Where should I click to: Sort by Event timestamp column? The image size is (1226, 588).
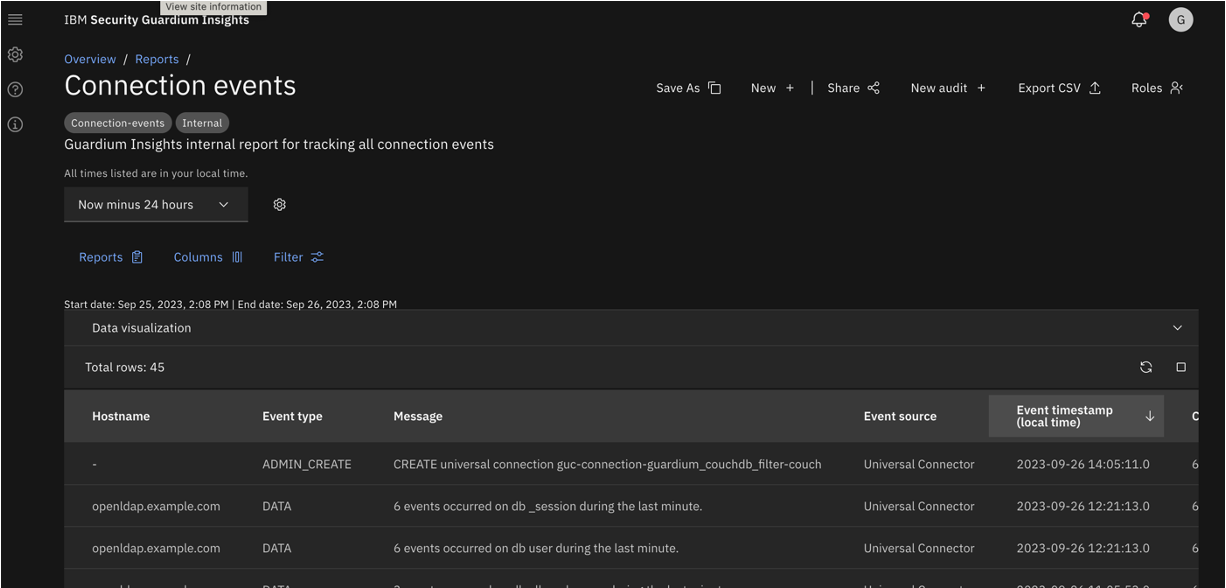point(1075,416)
